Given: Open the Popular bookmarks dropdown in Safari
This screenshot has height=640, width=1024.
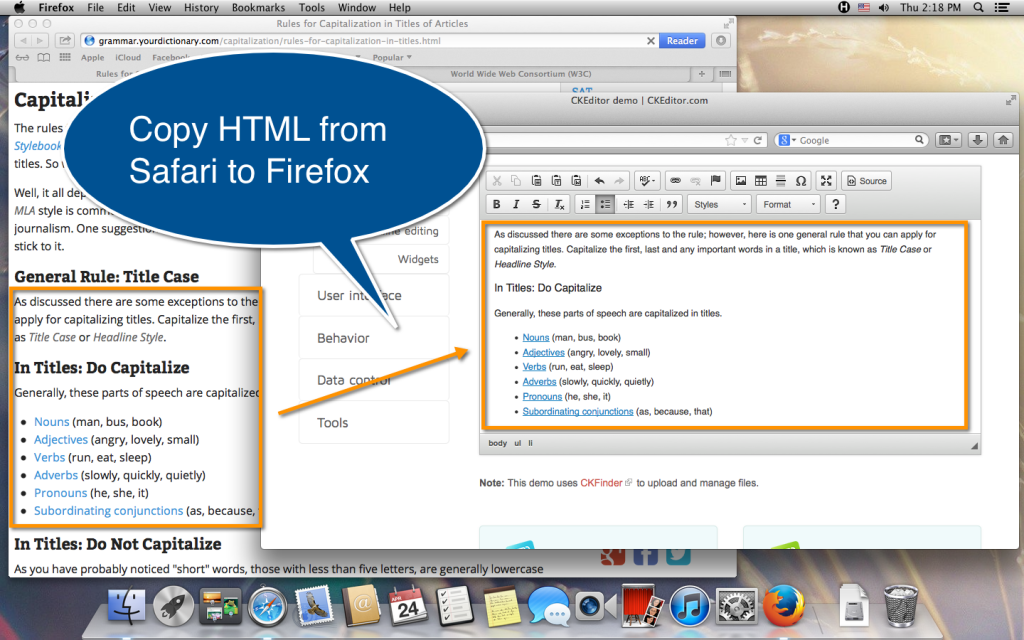Looking at the screenshot, I should click(392, 57).
